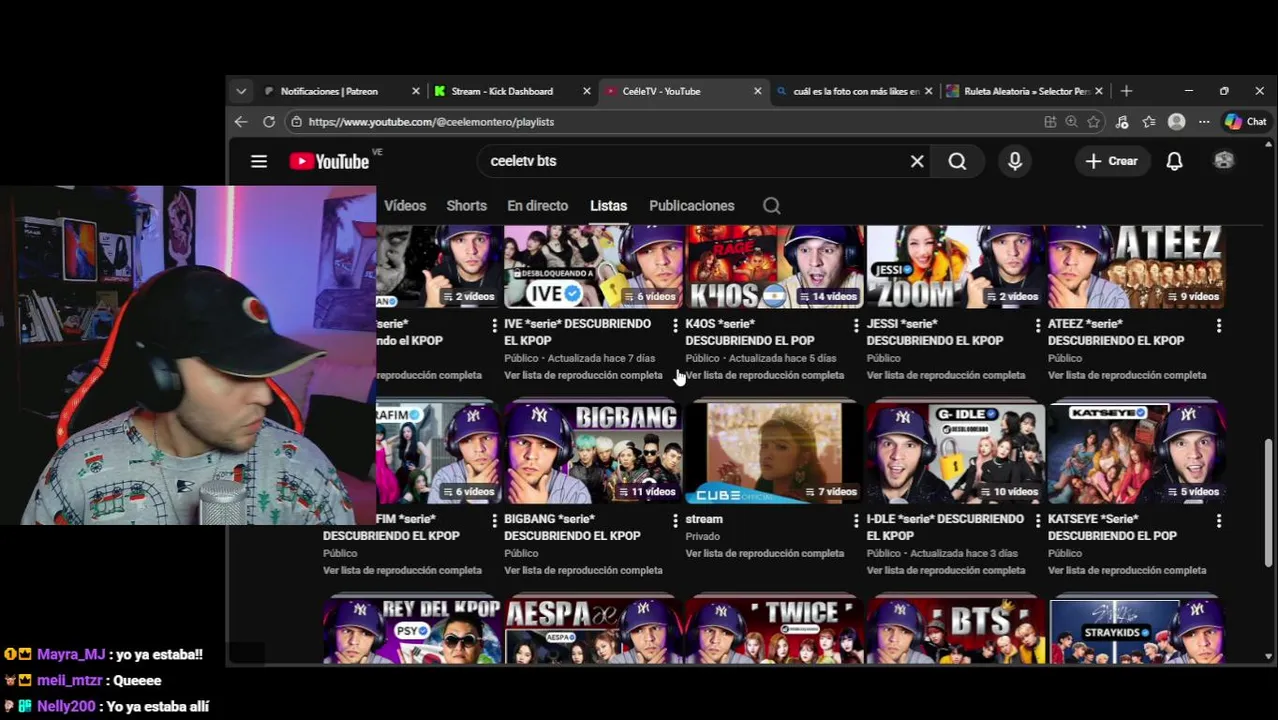Viewport: 1278px width, 720px height.
Task: Open the browser profile avatar
Action: coord(1177,122)
